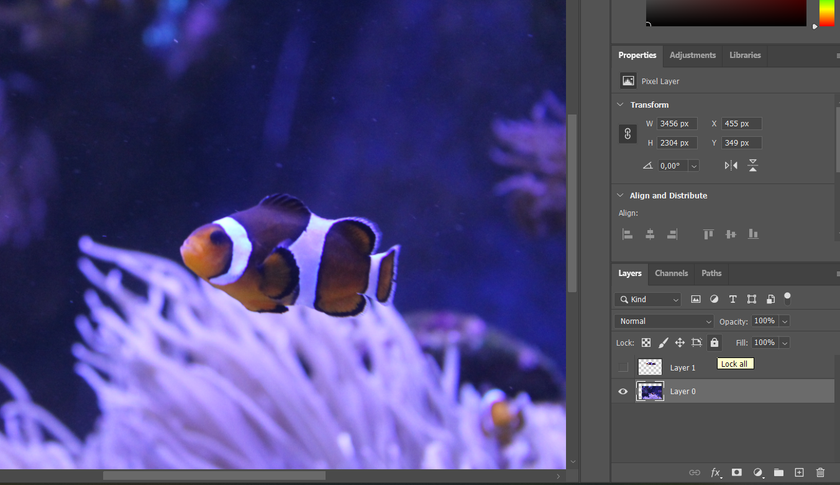Viewport: 840px width, 485px height.
Task: Click the rotation angle field
Action: coord(673,166)
